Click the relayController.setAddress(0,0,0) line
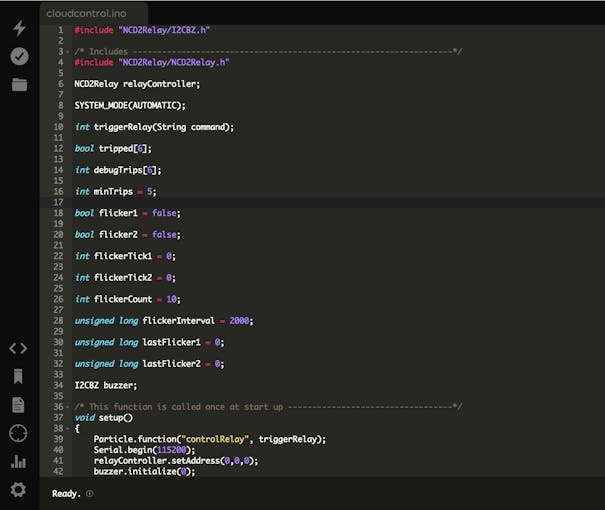 coord(176,461)
